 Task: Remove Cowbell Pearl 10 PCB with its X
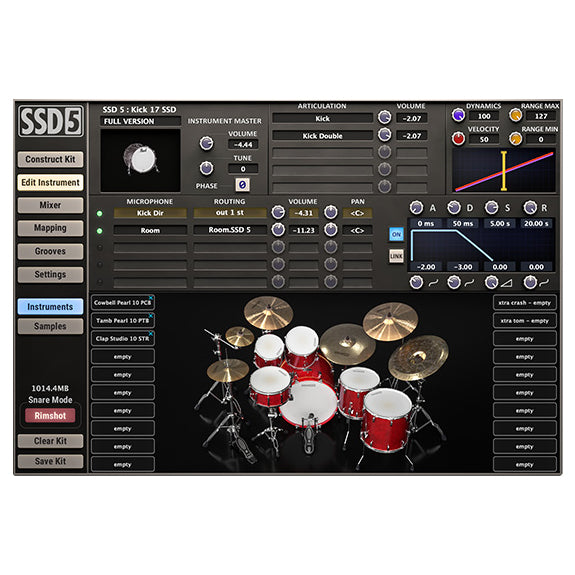[x=151, y=297]
